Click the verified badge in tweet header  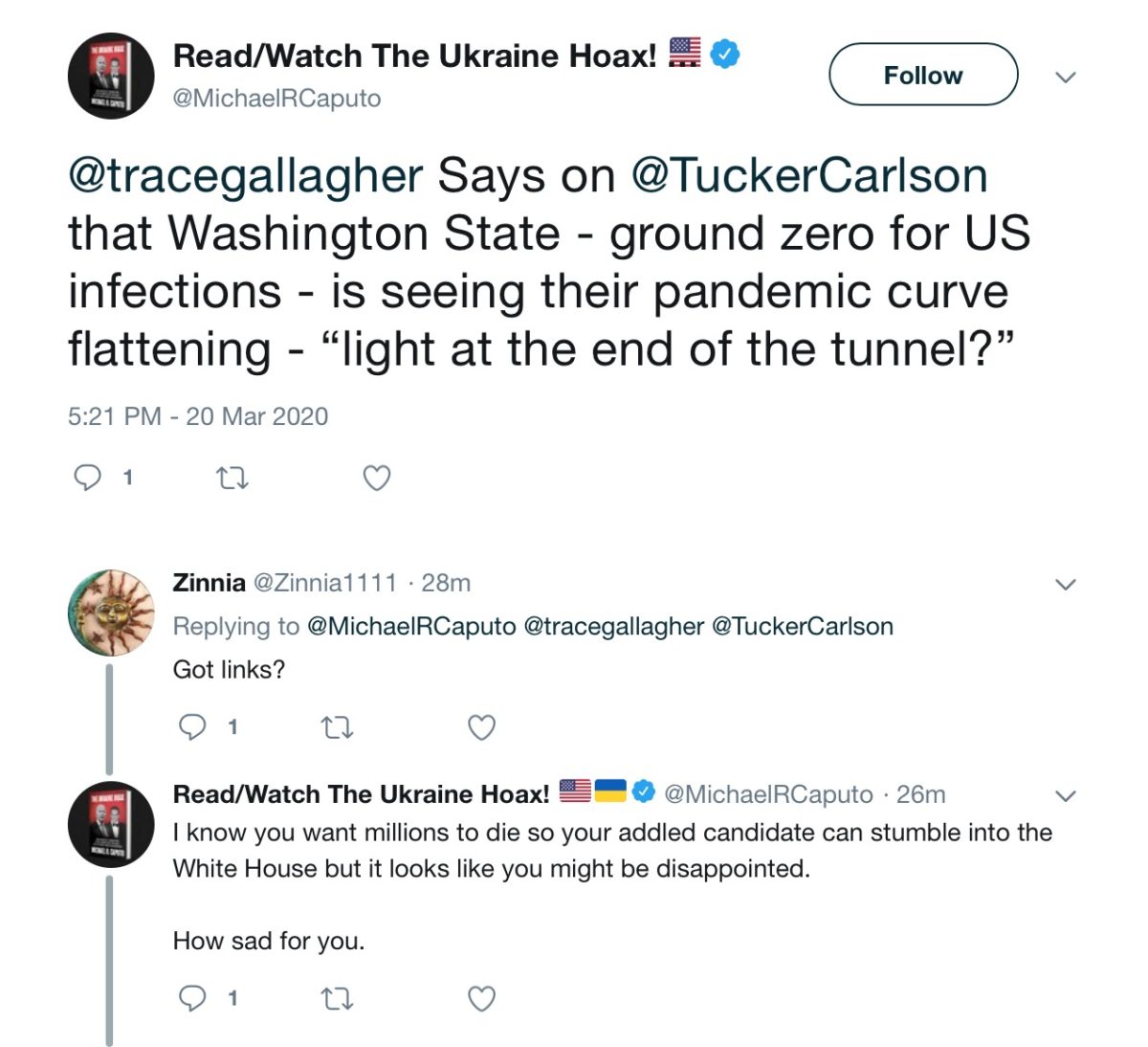[726, 54]
